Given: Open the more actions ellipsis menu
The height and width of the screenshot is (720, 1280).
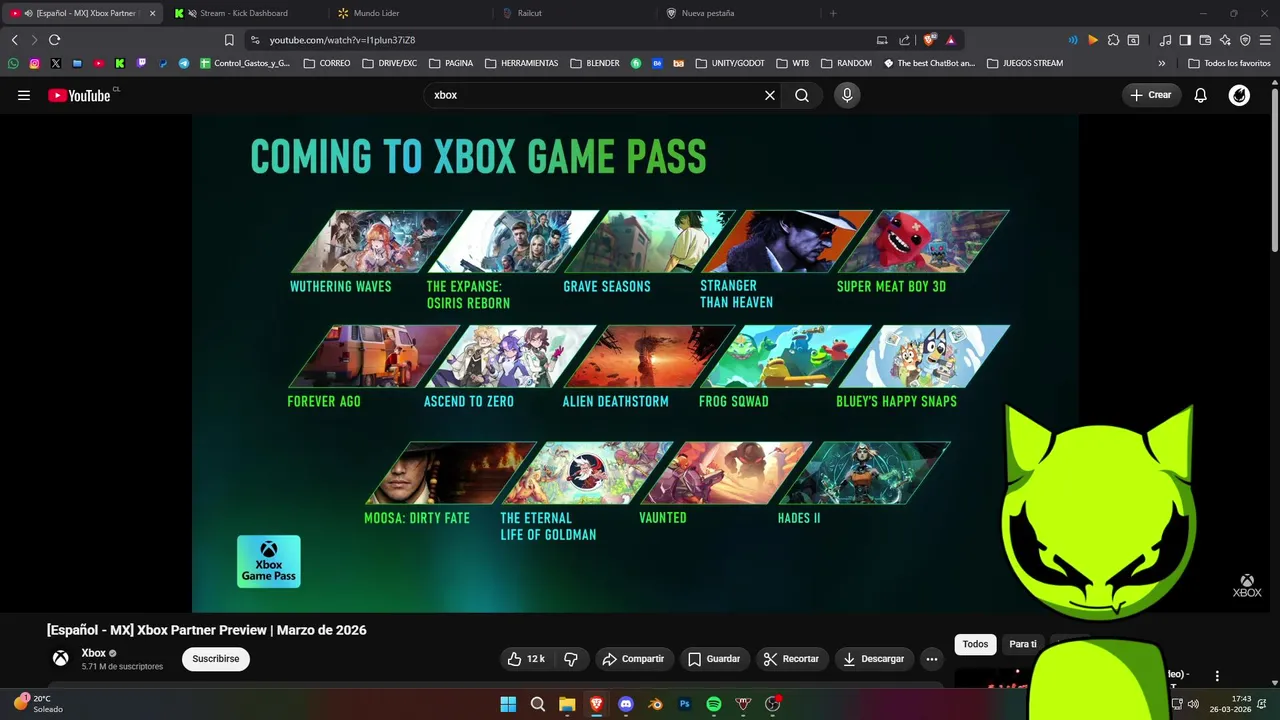Looking at the screenshot, I should 932,659.
